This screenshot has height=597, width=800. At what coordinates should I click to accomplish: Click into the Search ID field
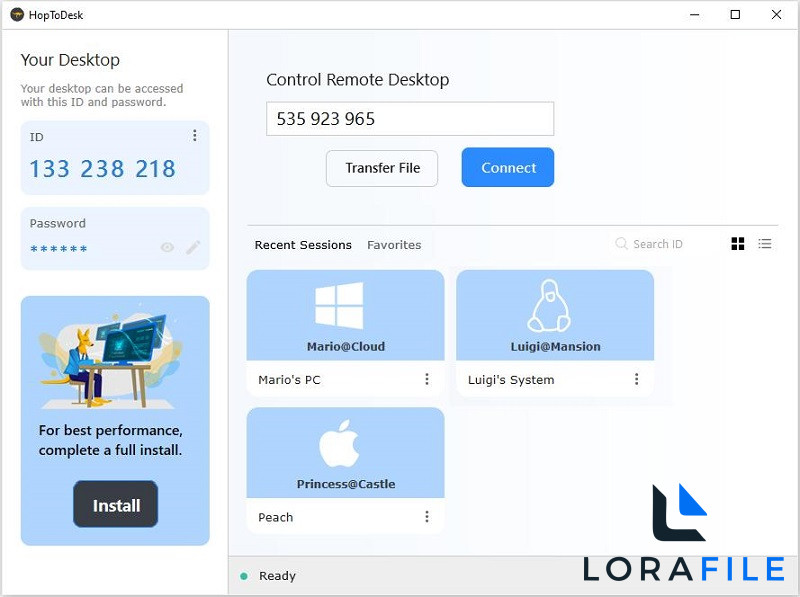coord(658,244)
